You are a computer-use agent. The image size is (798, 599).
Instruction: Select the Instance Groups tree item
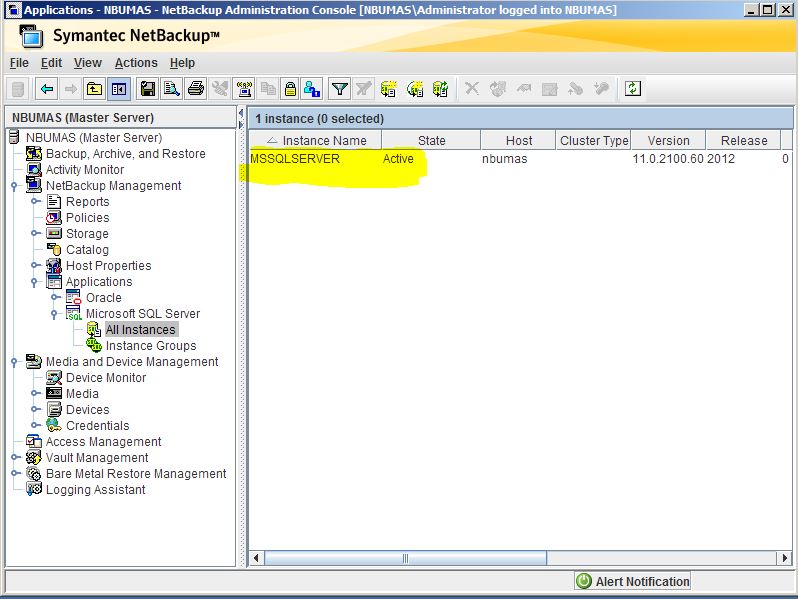click(151, 346)
